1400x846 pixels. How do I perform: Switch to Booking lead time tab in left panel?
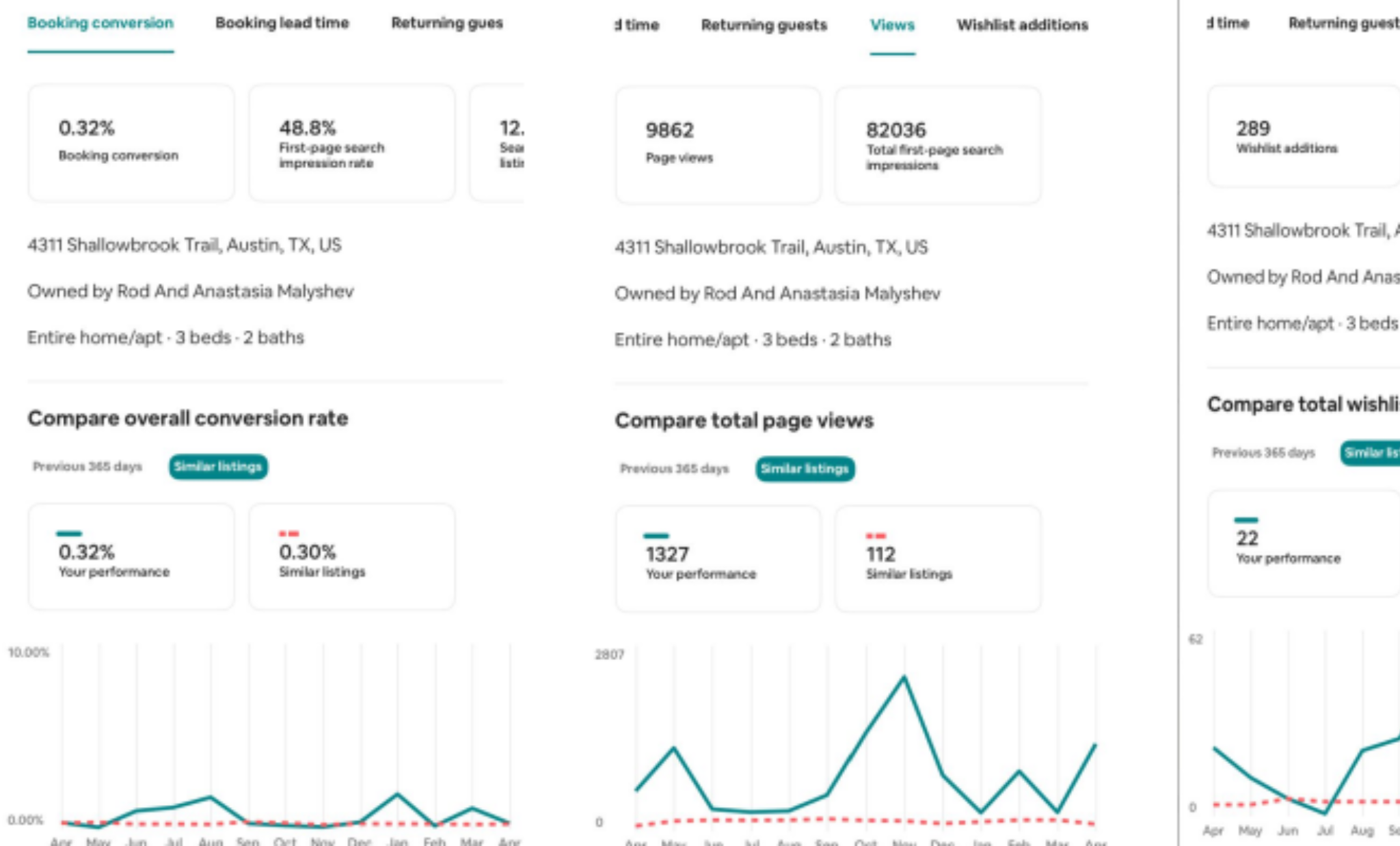click(x=282, y=23)
